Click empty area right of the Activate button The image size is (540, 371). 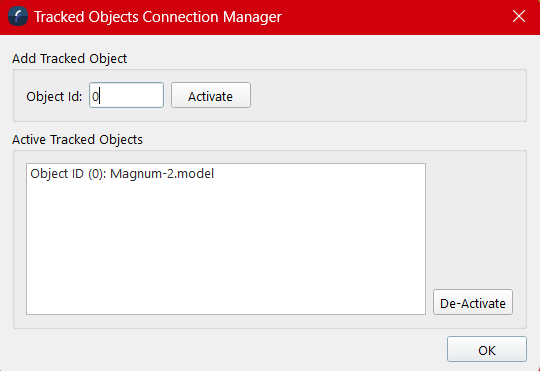(x=386, y=95)
